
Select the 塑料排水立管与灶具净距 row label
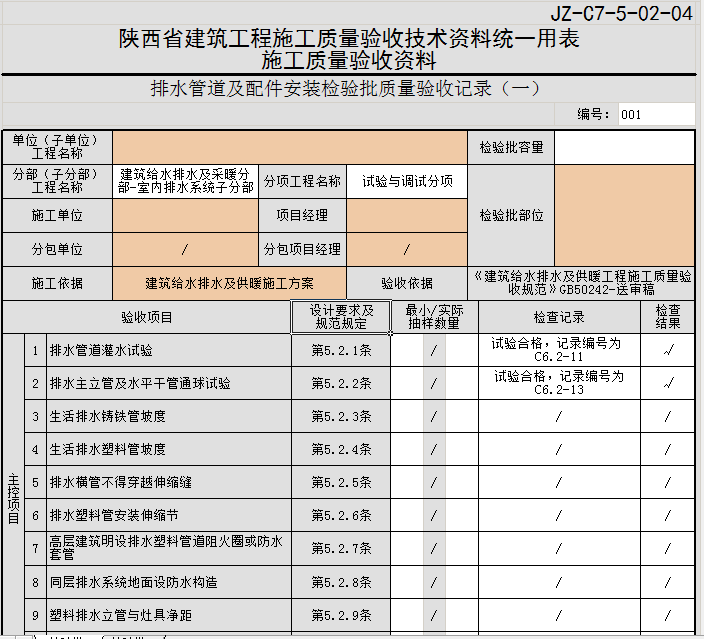169,615
